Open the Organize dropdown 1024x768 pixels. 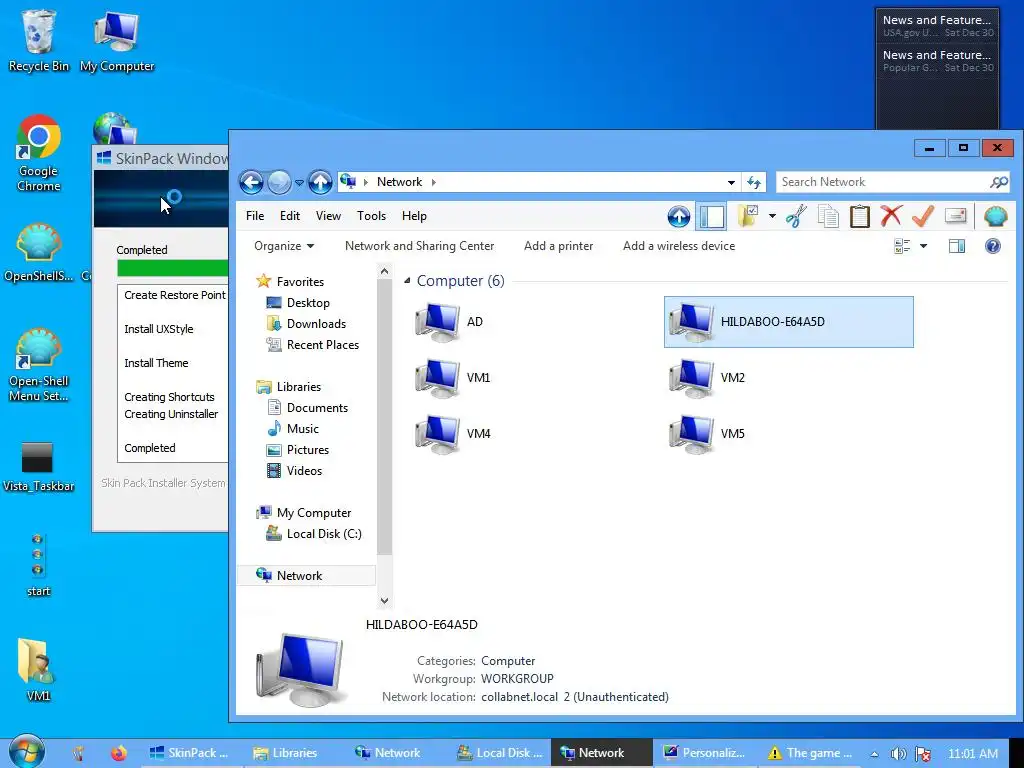(284, 246)
